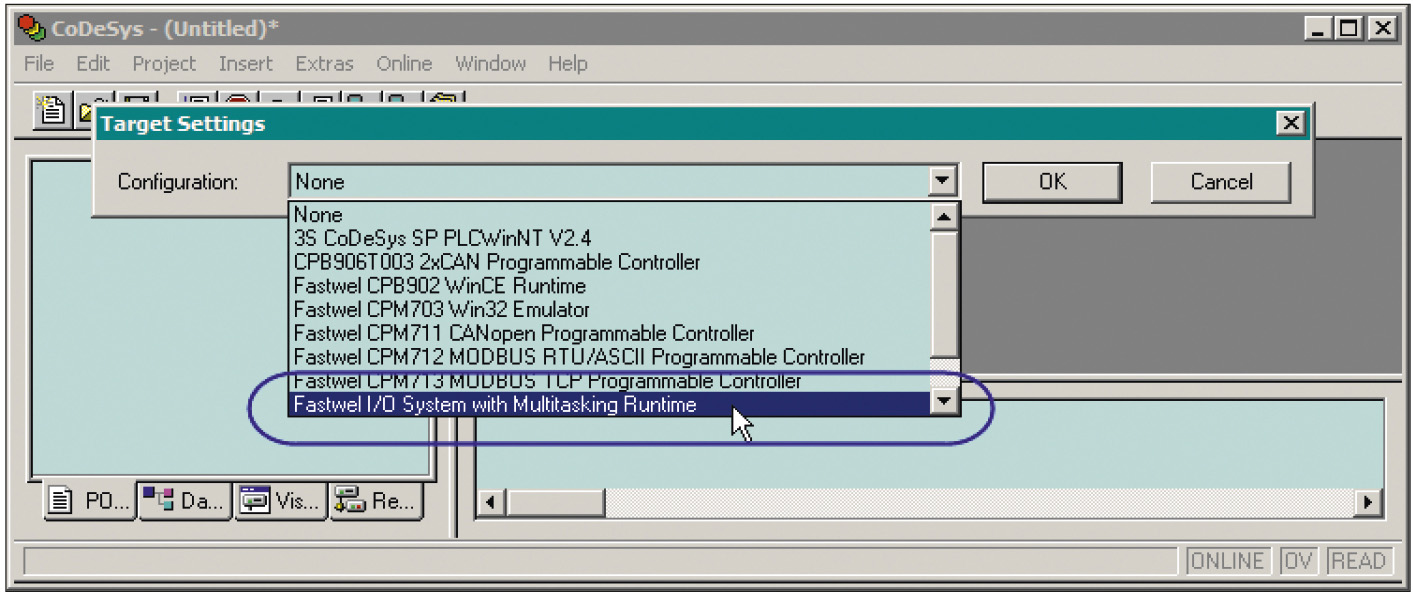Open the Insert menu
This screenshot has height=594, width=1413.
[x=245, y=64]
